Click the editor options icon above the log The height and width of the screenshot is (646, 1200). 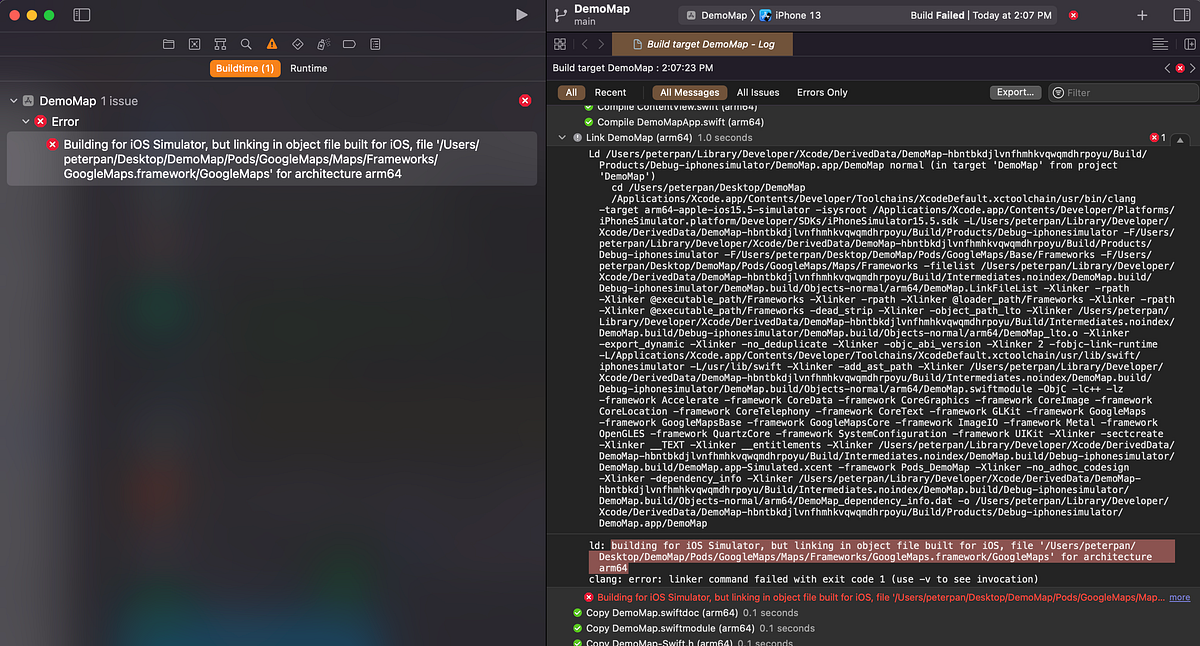pyautogui.click(x=1159, y=43)
